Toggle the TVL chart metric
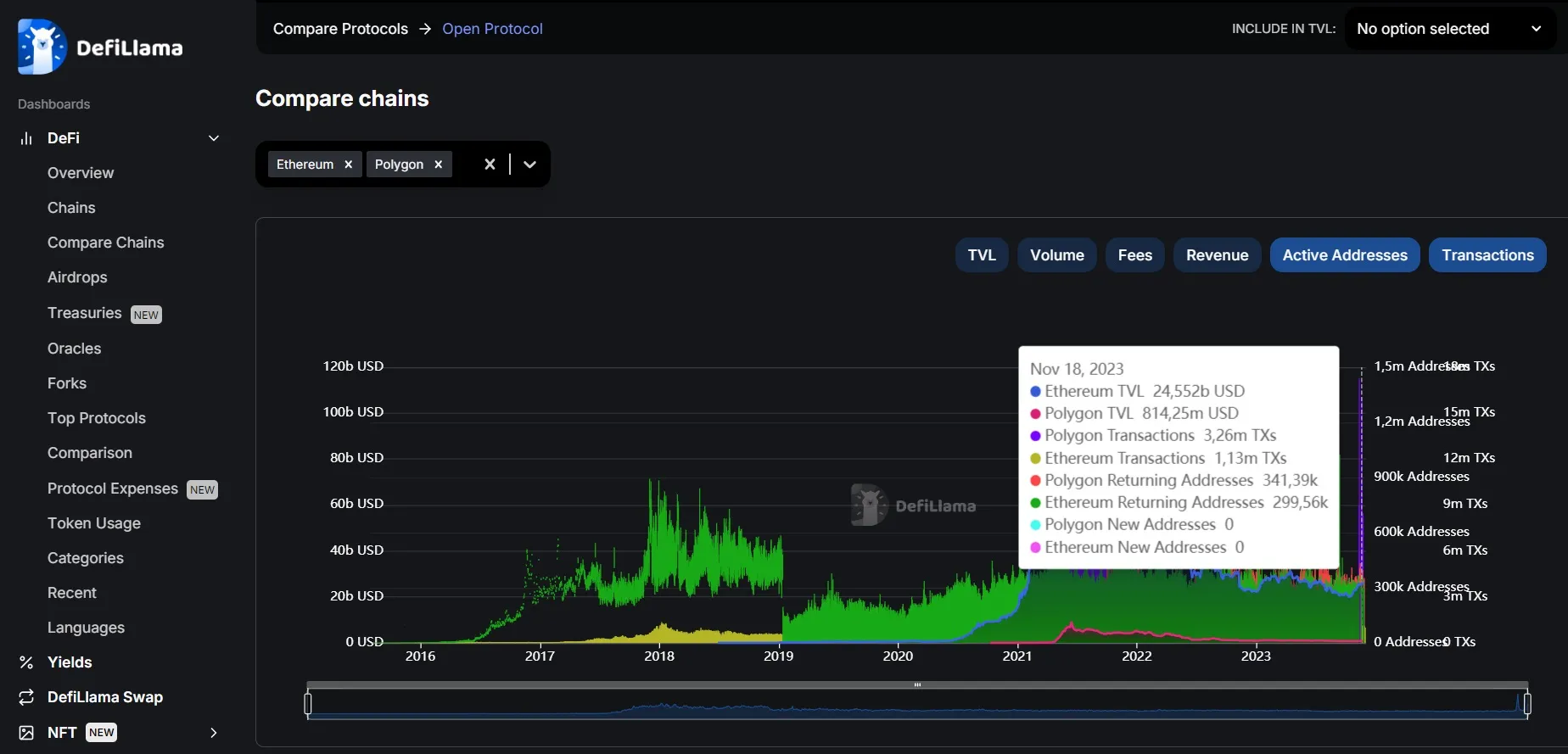 point(982,255)
